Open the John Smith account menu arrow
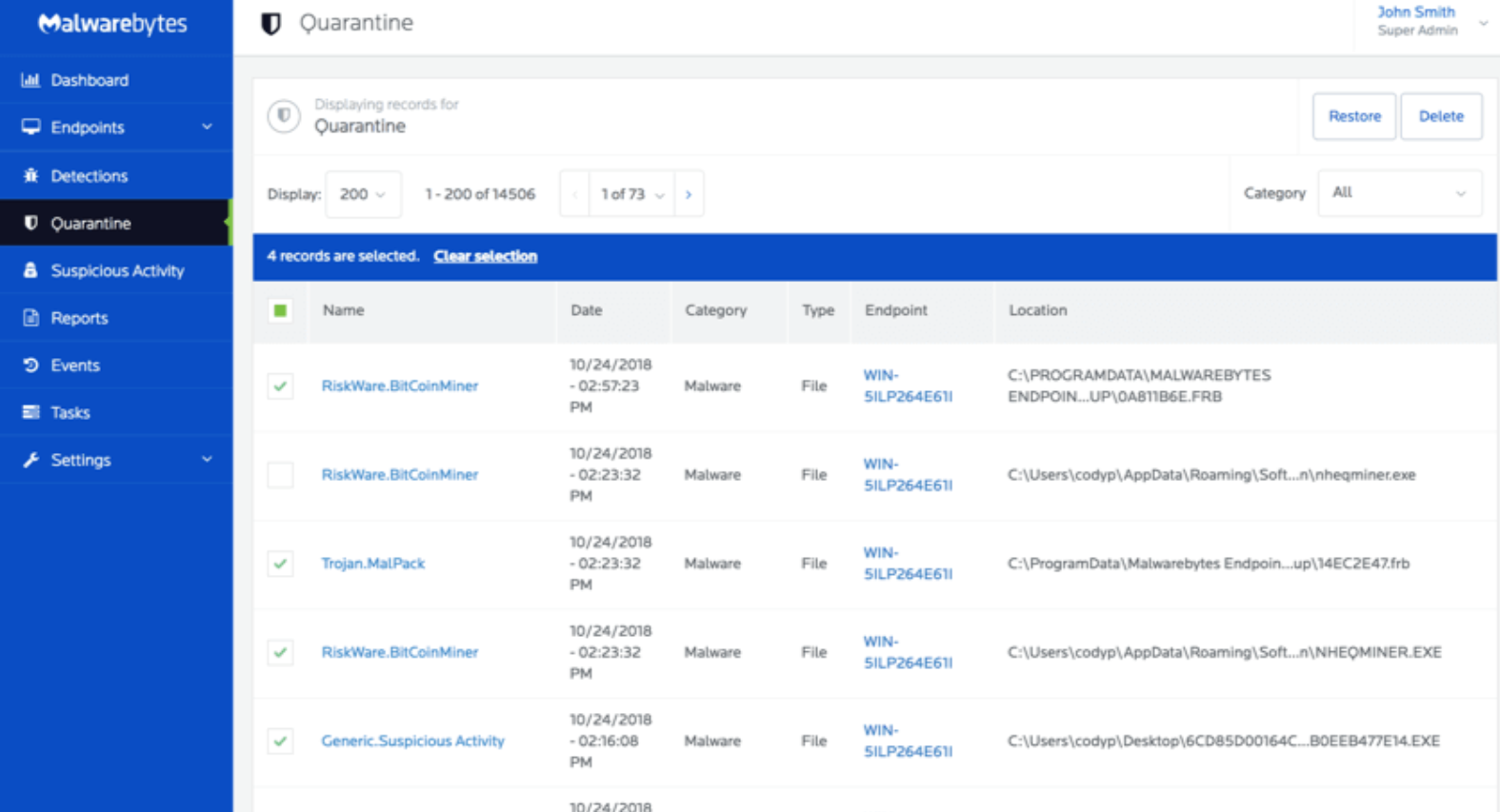 click(1483, 23)
